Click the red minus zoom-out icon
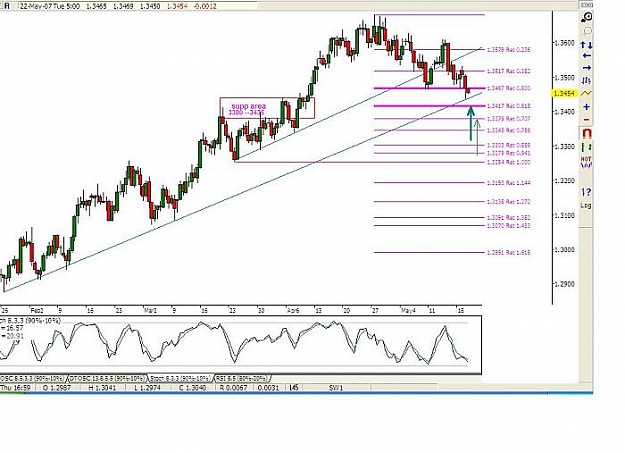This screenshot has width=625, height=453. pos(586,120)
